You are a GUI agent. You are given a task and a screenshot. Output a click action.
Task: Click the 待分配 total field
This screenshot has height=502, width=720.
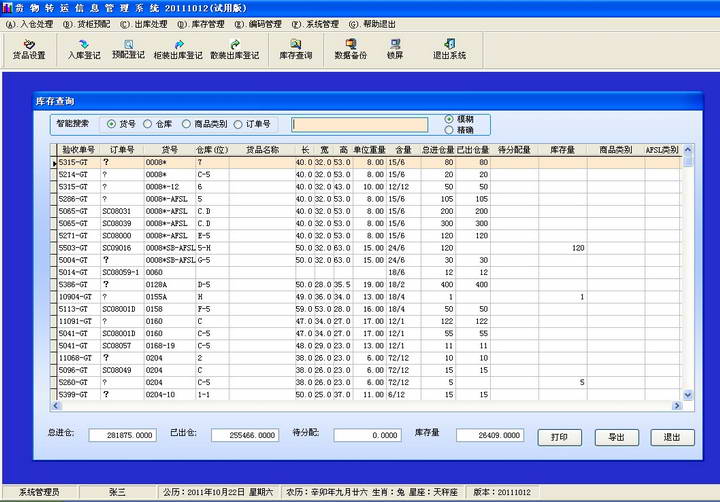pyautogui.click(x=367, y=435)
